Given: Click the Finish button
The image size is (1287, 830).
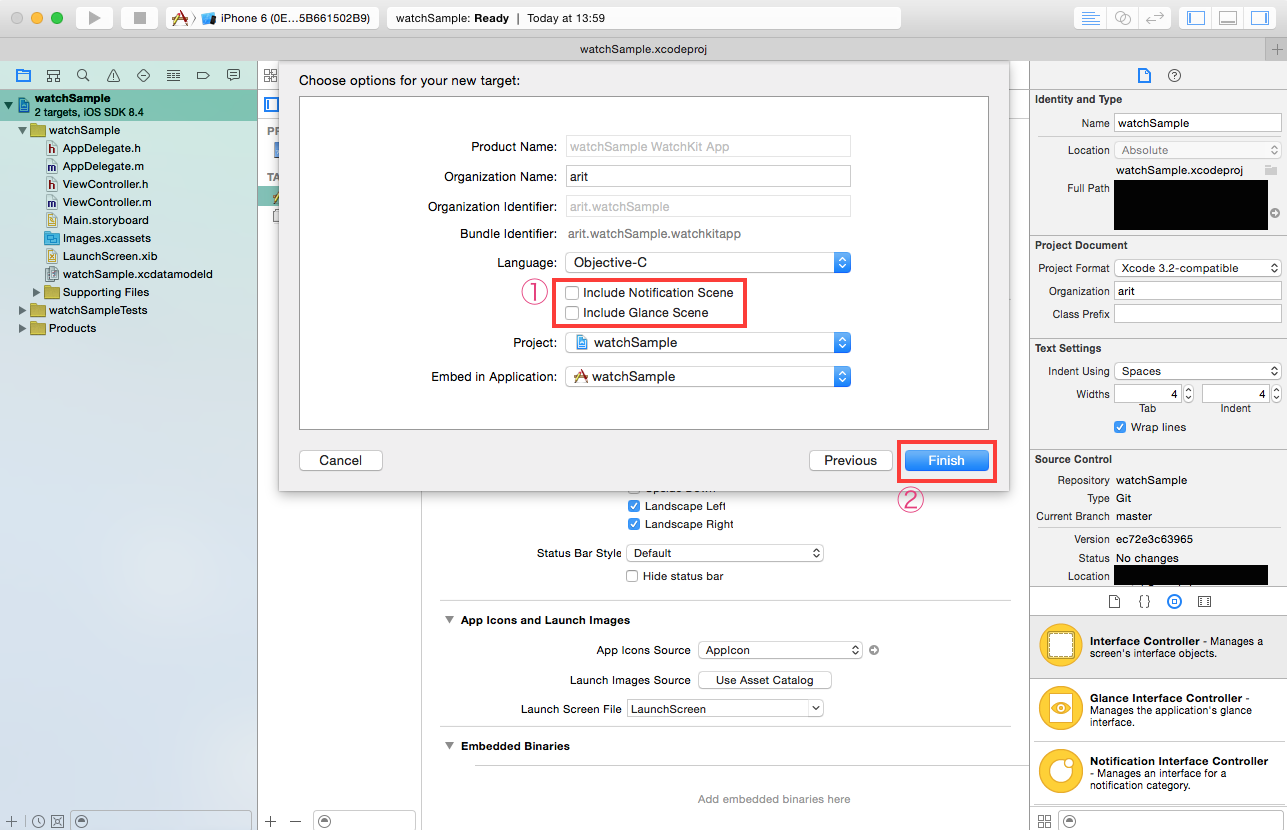Looking at the screenshot, I should coord(946,461).
